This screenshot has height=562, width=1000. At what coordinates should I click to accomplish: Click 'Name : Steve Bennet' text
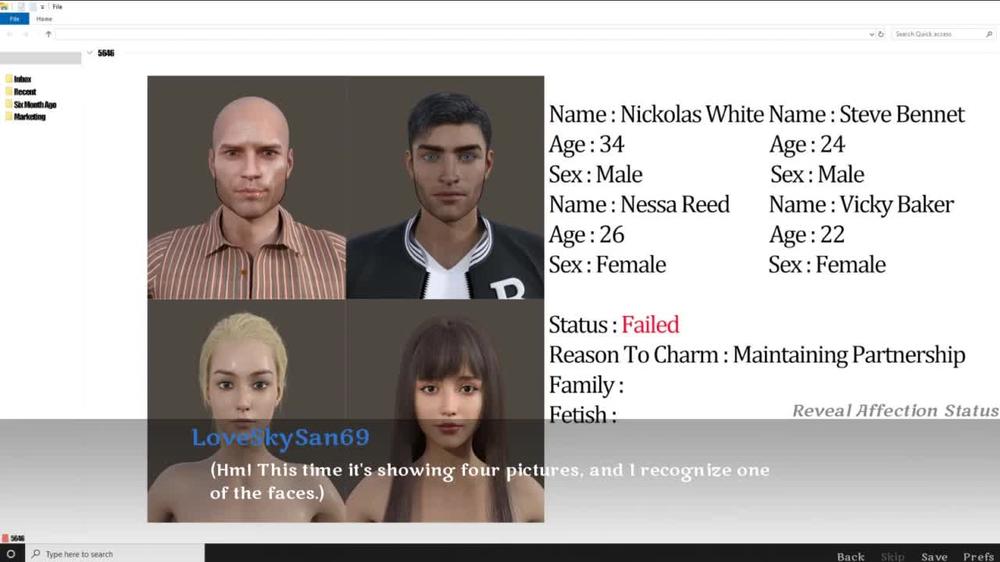click(x=867, y=114)
